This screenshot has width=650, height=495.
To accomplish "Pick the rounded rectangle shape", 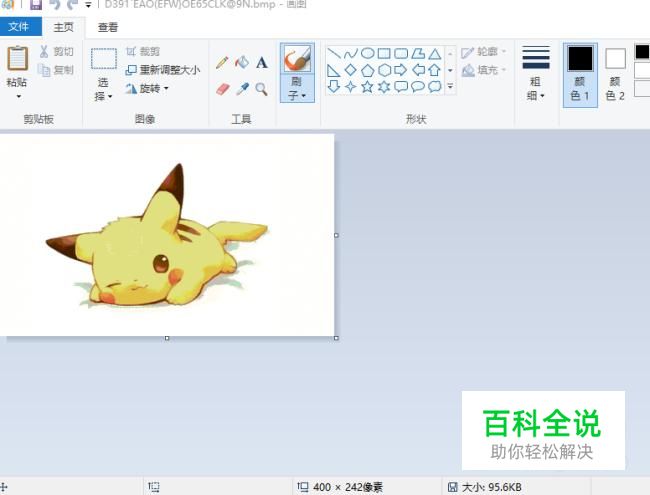I will [401, 53].
